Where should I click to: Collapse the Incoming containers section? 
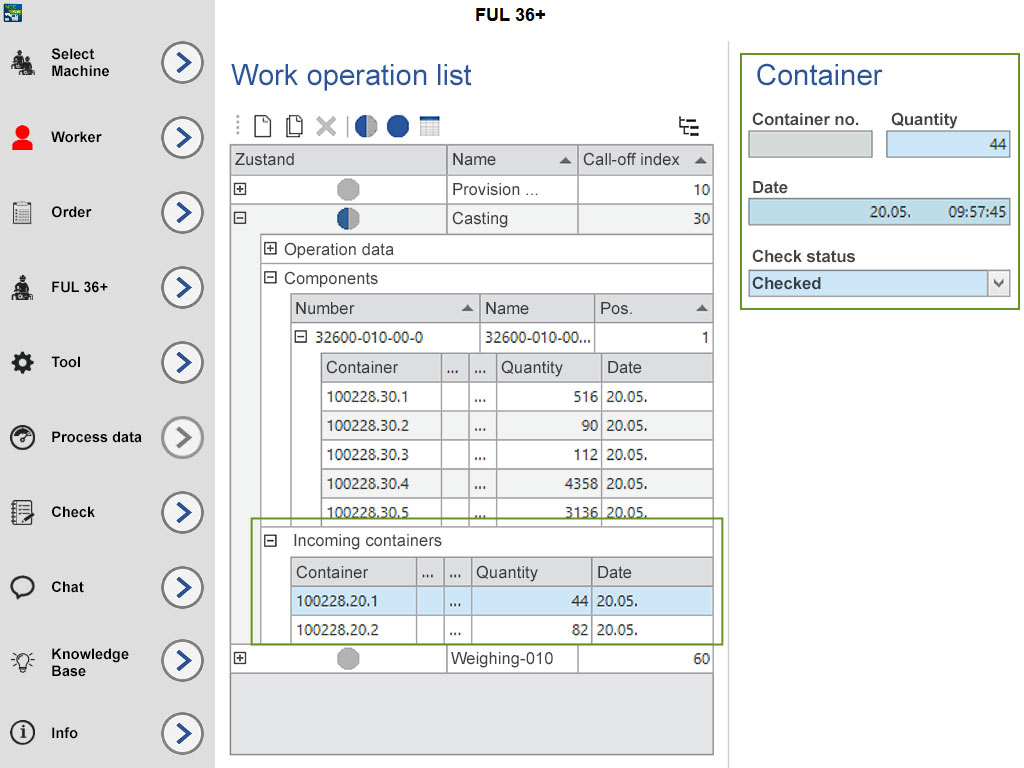[270, 540]
